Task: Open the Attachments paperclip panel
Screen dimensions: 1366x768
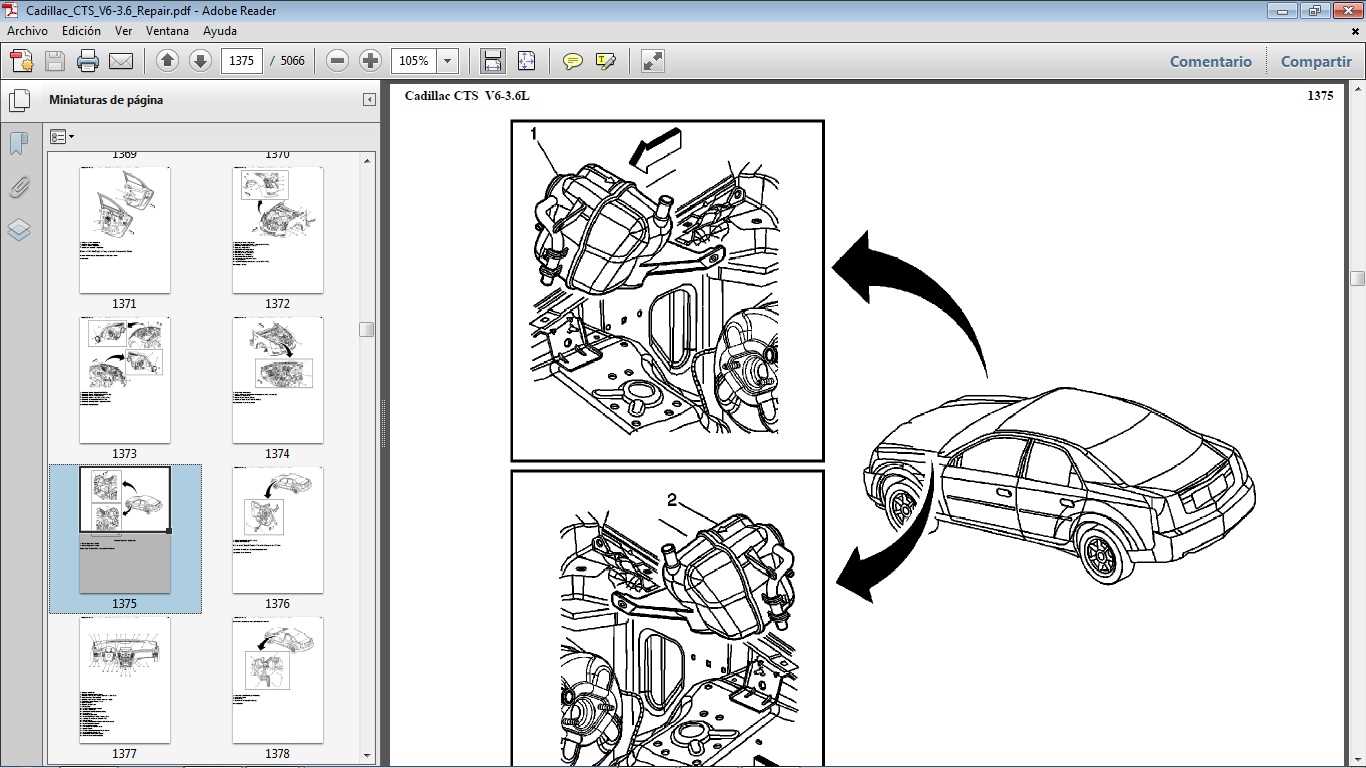Action: [x=19, y=187]
